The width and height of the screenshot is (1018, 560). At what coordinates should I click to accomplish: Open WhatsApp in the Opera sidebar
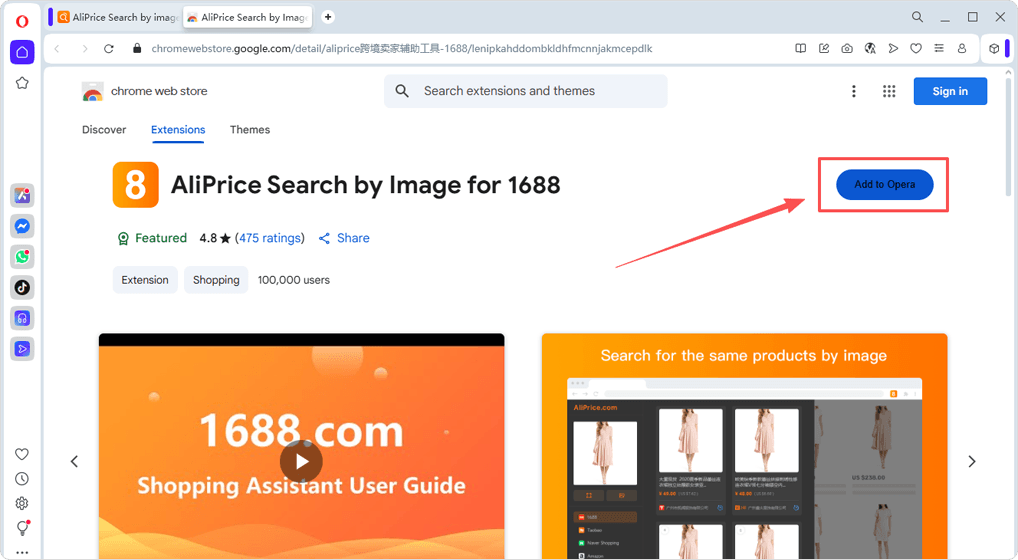(22, 257)
